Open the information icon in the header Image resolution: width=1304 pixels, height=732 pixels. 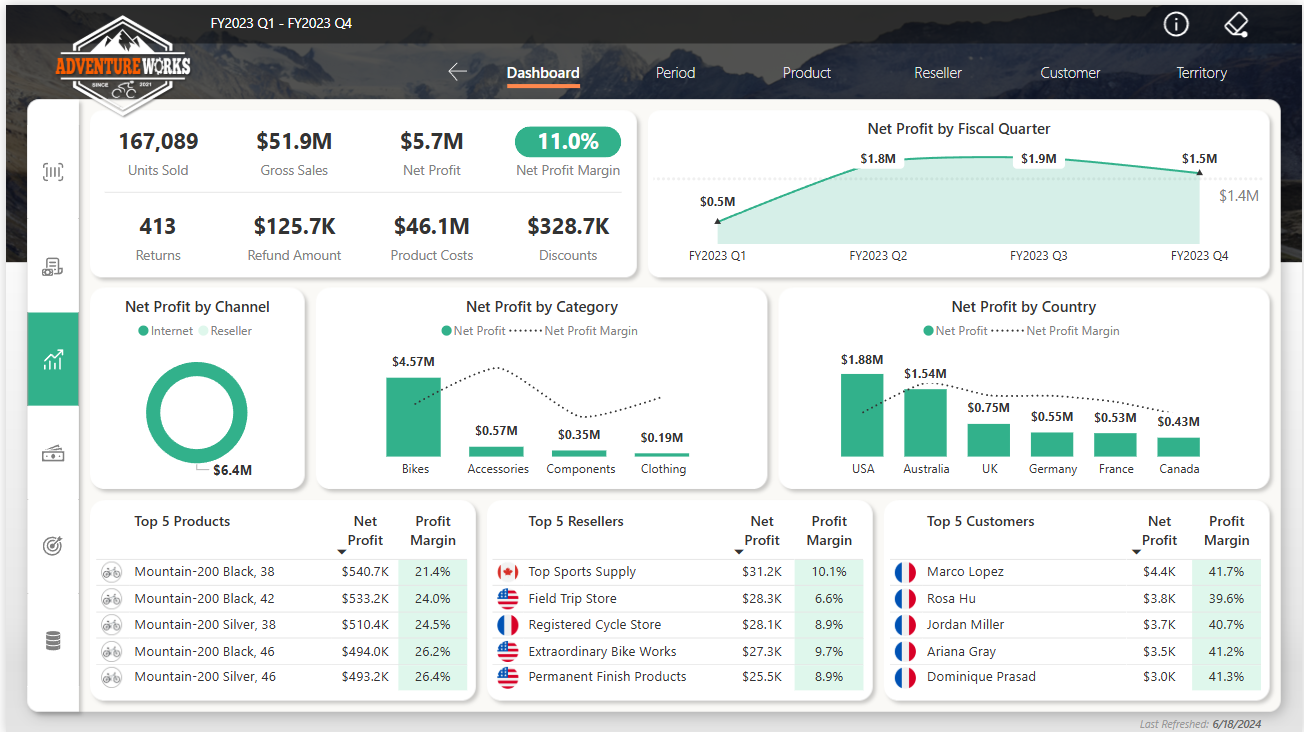[x=1176, y=24]
